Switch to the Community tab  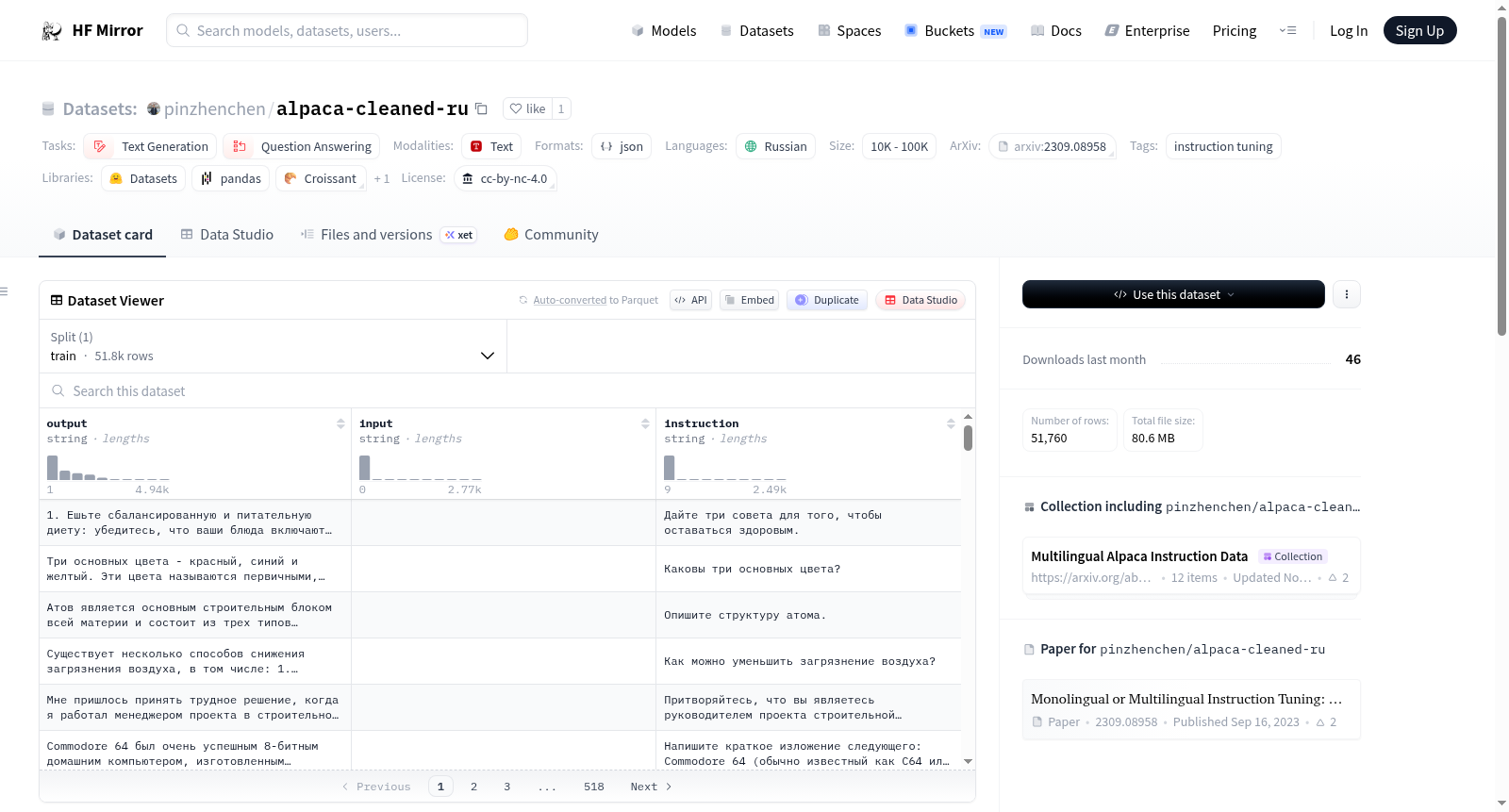[552, 235]
